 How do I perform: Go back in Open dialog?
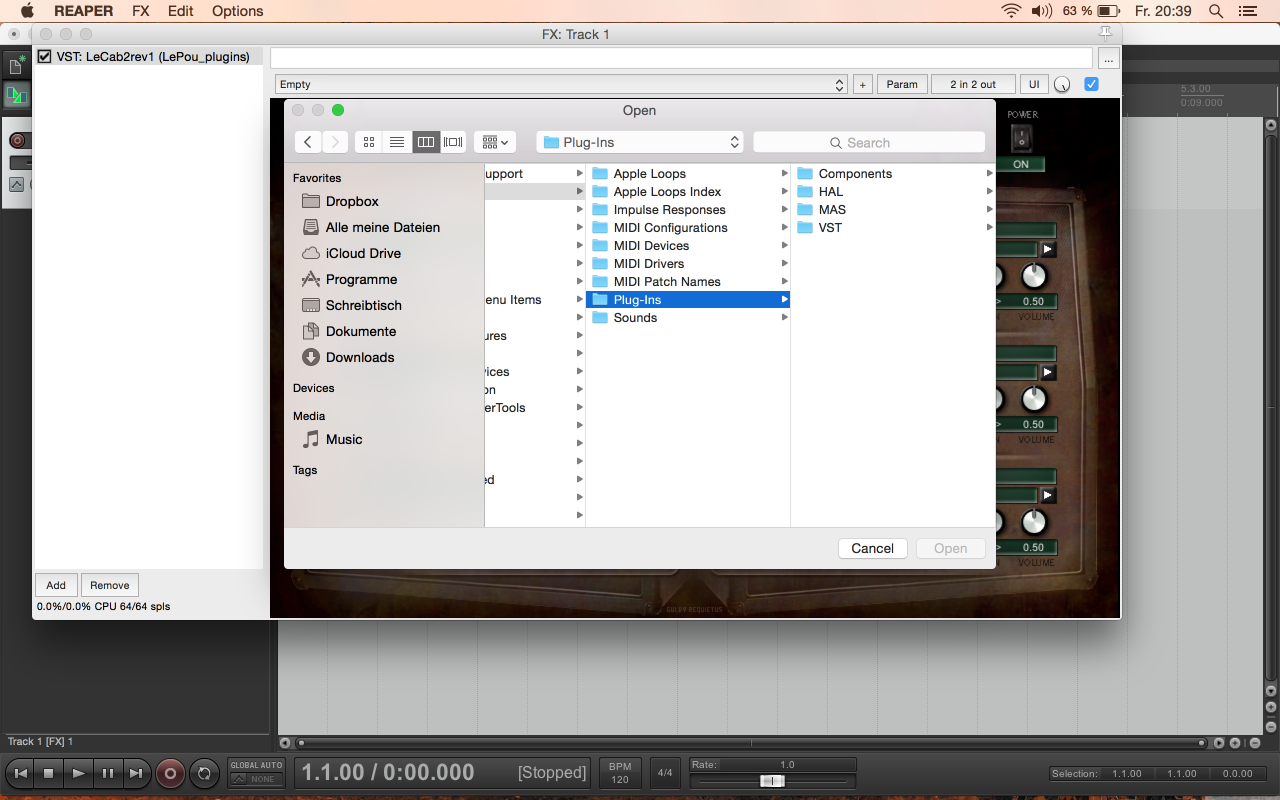coord(308,142)
